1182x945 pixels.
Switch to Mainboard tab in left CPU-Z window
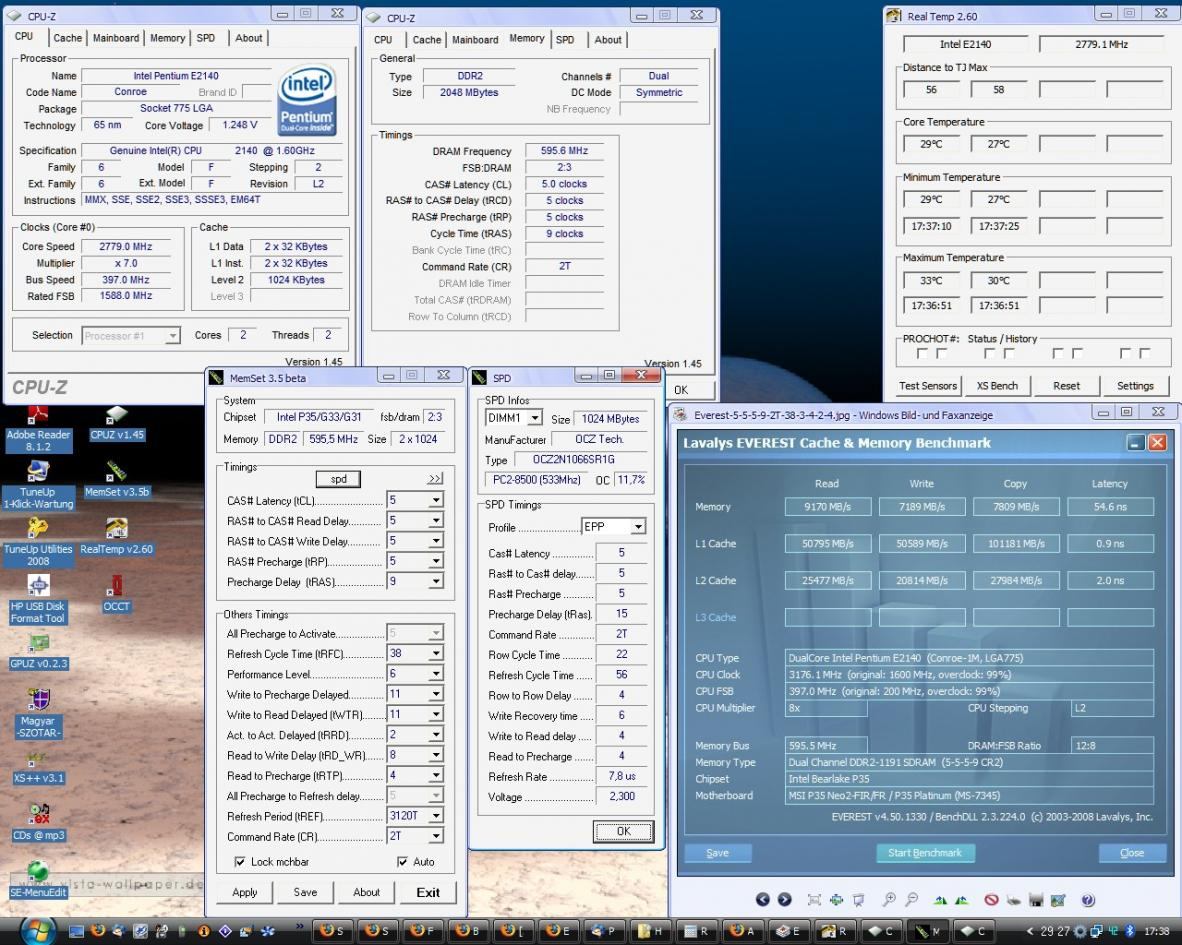pyautogui.click(x=116, y=38)
